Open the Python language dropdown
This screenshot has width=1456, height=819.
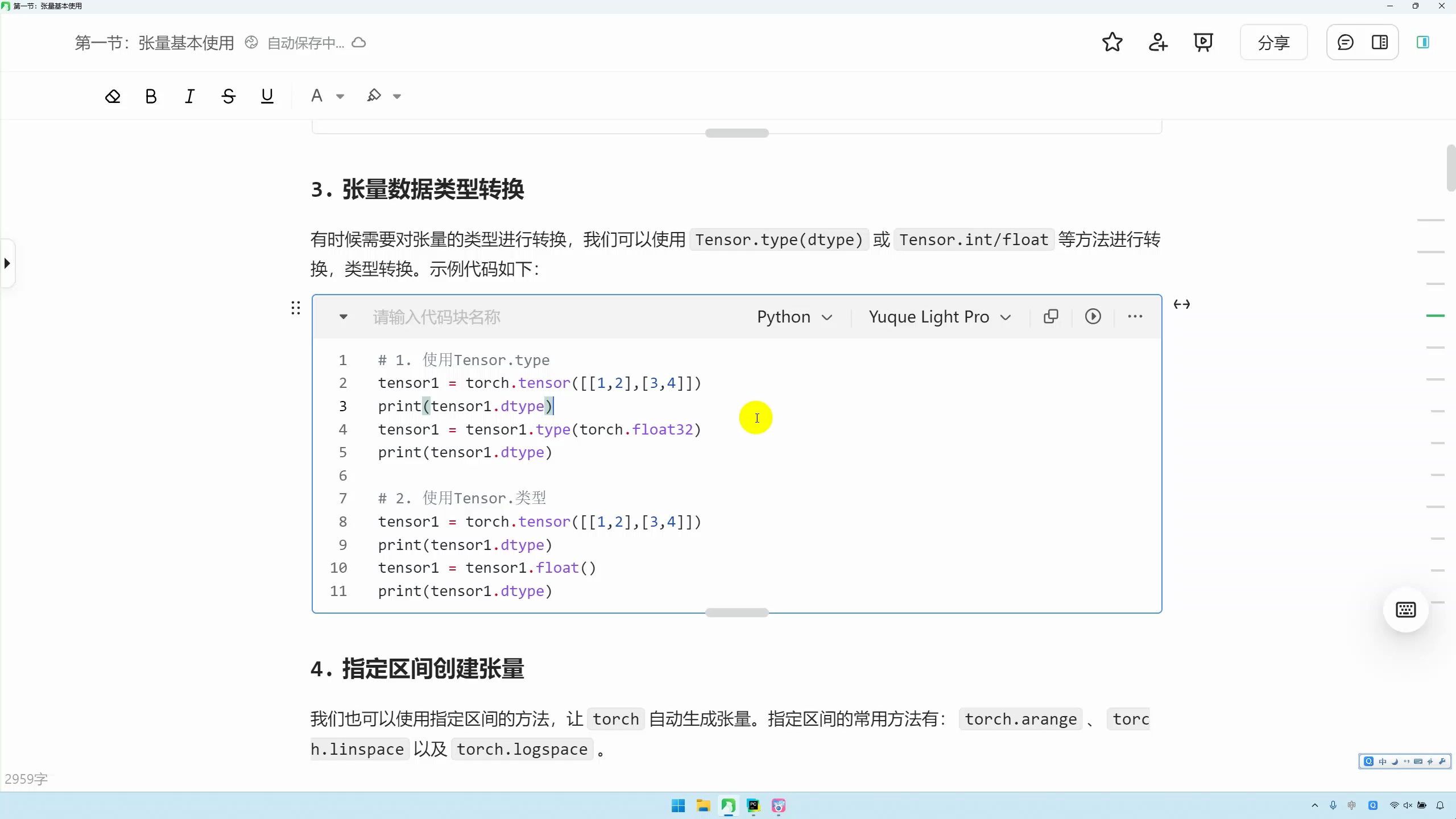(794, 316)
